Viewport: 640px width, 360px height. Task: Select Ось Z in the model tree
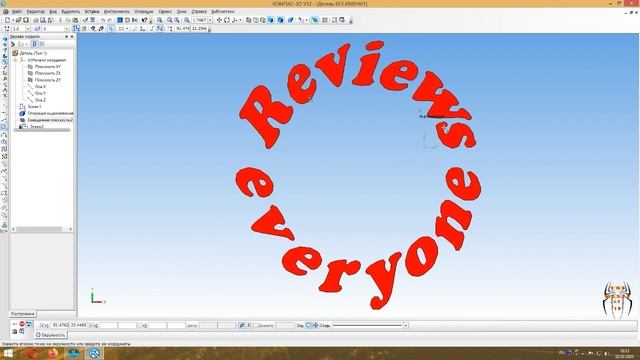[40, 100]
